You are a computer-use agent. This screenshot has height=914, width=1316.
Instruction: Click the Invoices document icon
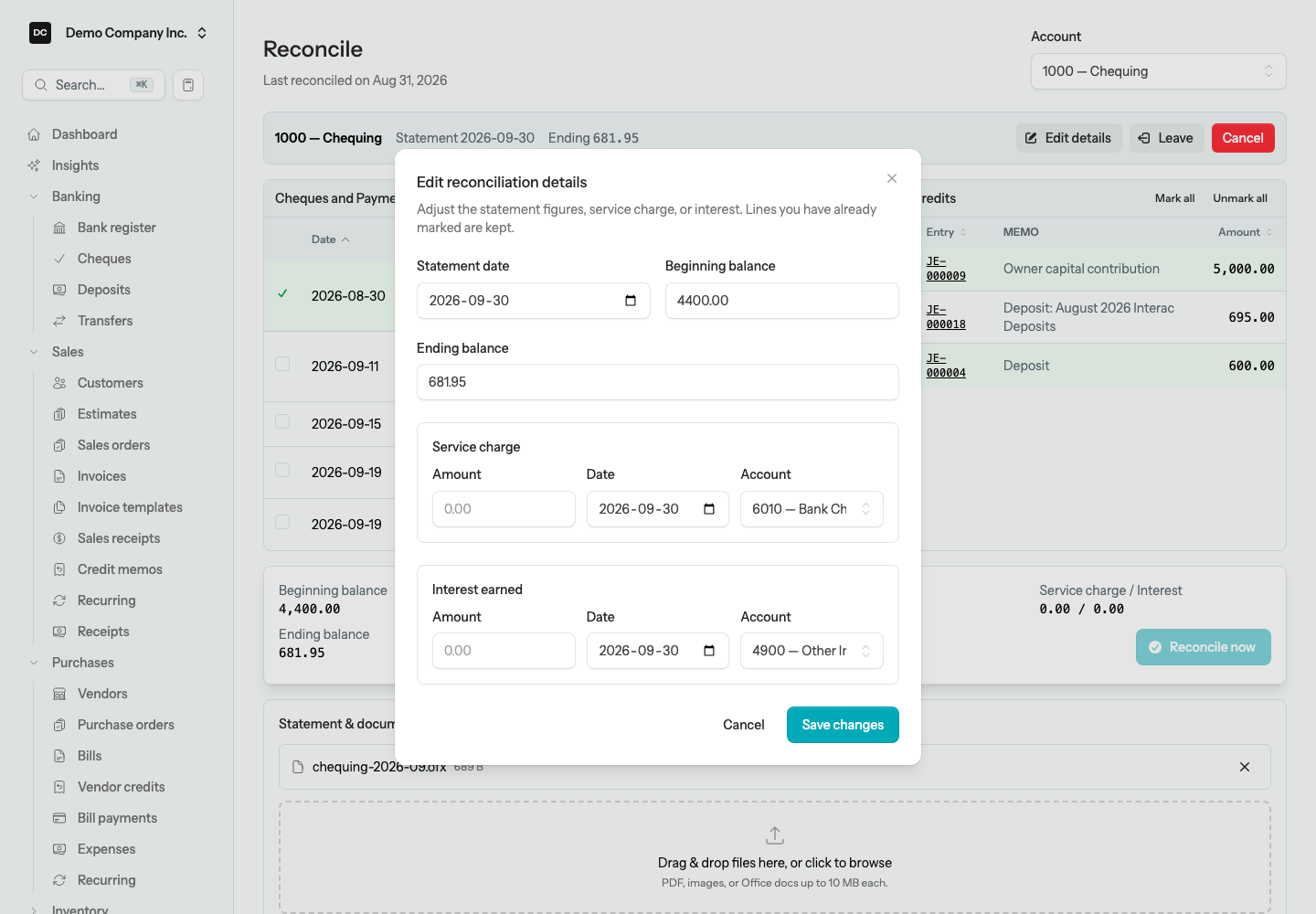(59, 476)
